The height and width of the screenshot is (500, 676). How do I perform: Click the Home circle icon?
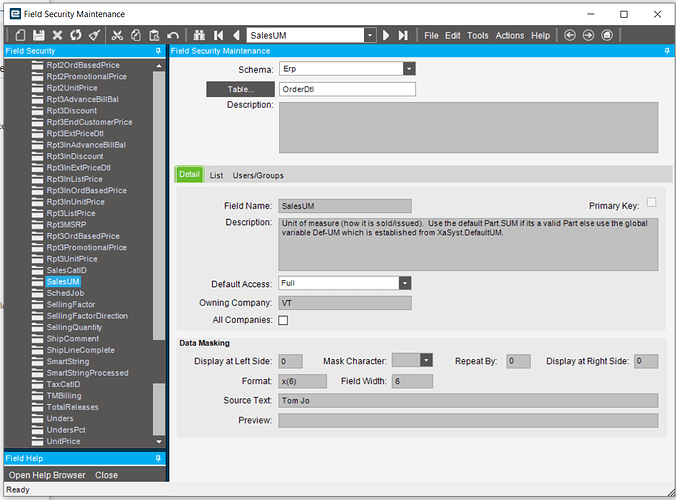click(x=607, y=35)
